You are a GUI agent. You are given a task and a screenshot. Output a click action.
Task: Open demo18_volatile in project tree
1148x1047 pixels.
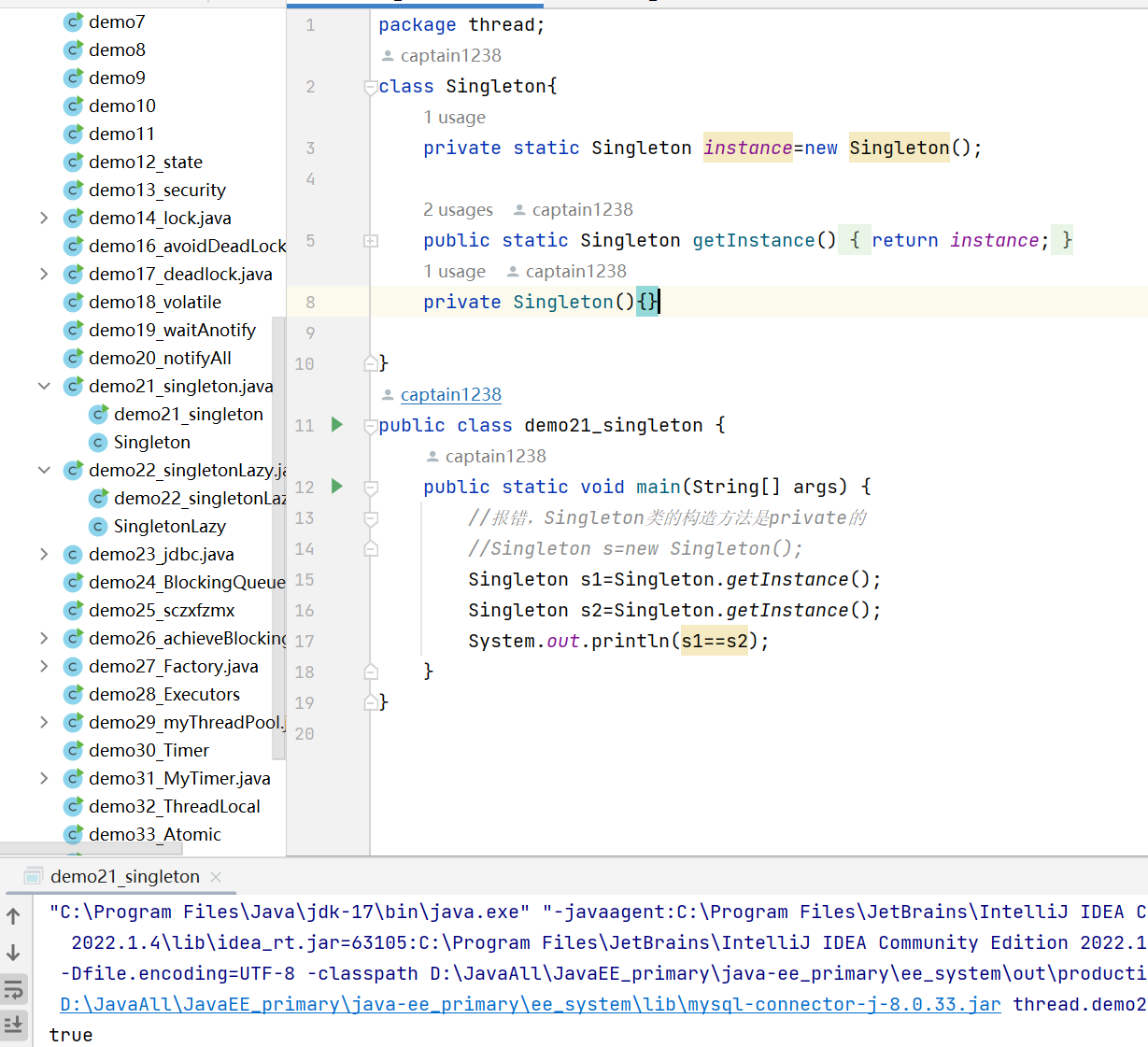[154, 302]
